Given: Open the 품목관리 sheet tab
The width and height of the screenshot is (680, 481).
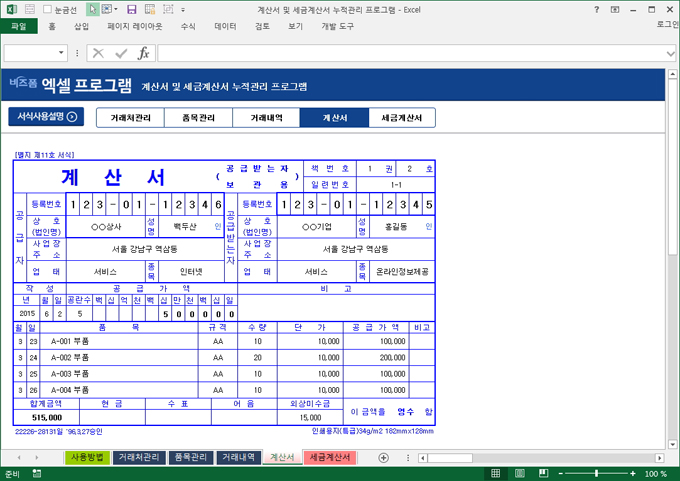Looking at the screenshot, I should tap(191, 457).
